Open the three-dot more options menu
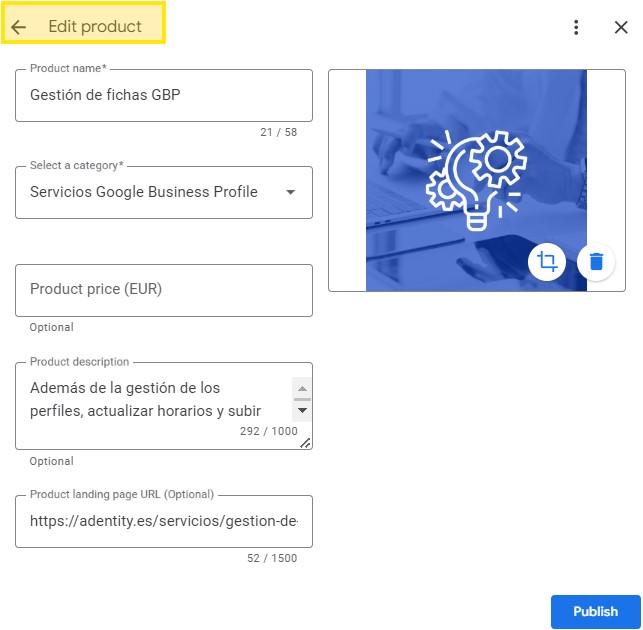The image size is (643, 630). click(x=576, y=27)
